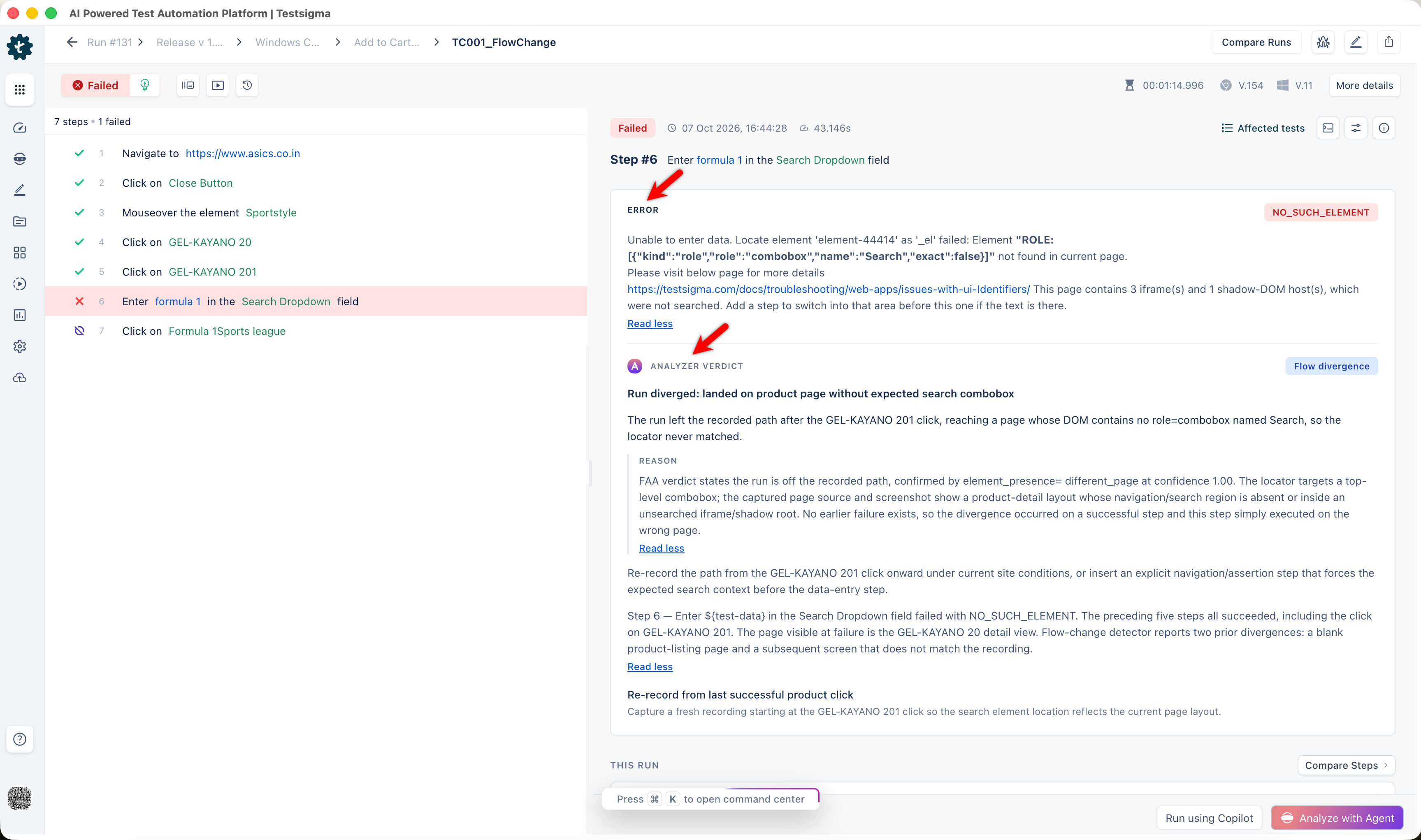Click the purple Analyzer Verdict badge icon

pos(635,366)
